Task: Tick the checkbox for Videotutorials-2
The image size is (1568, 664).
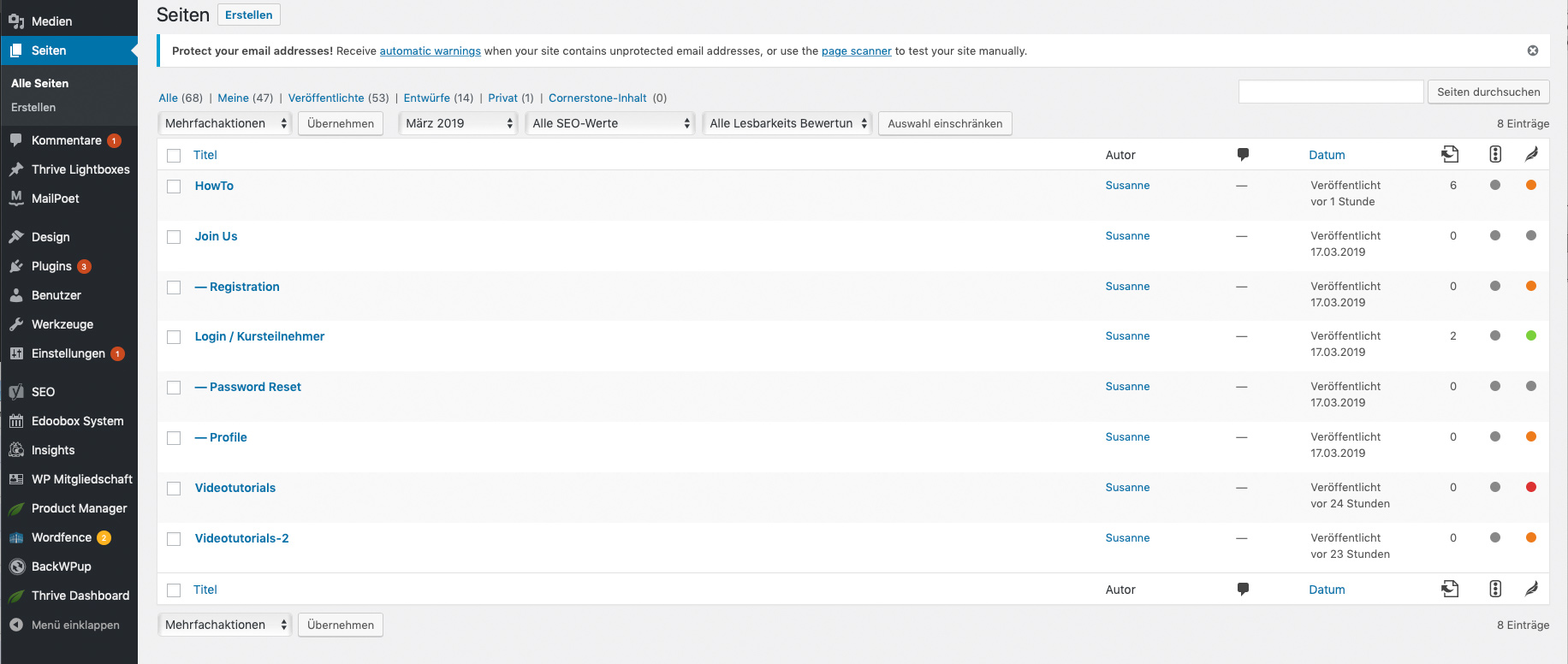Action: pos(174,539)
